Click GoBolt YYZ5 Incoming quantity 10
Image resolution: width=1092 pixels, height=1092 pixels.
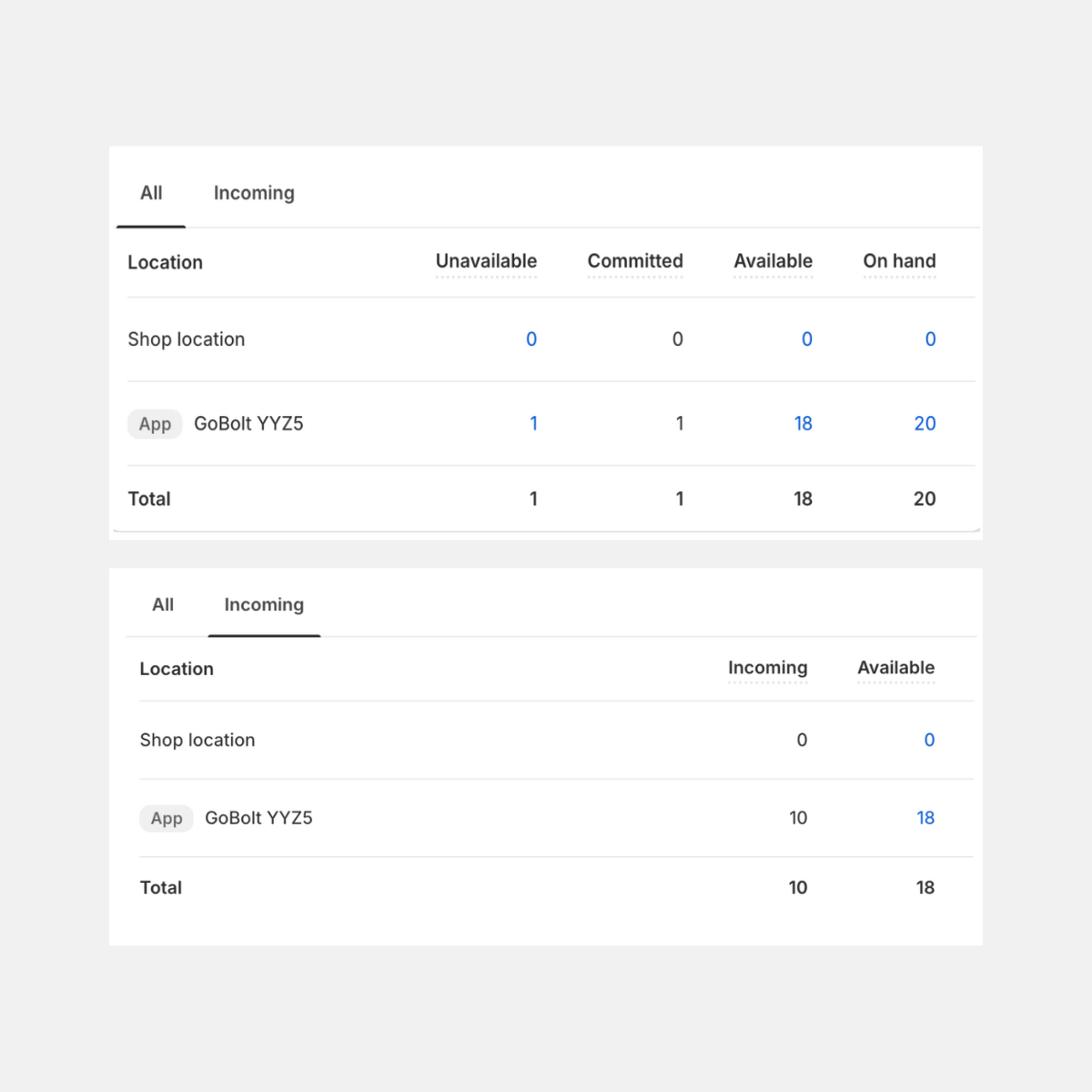click(x=798, y=818)
